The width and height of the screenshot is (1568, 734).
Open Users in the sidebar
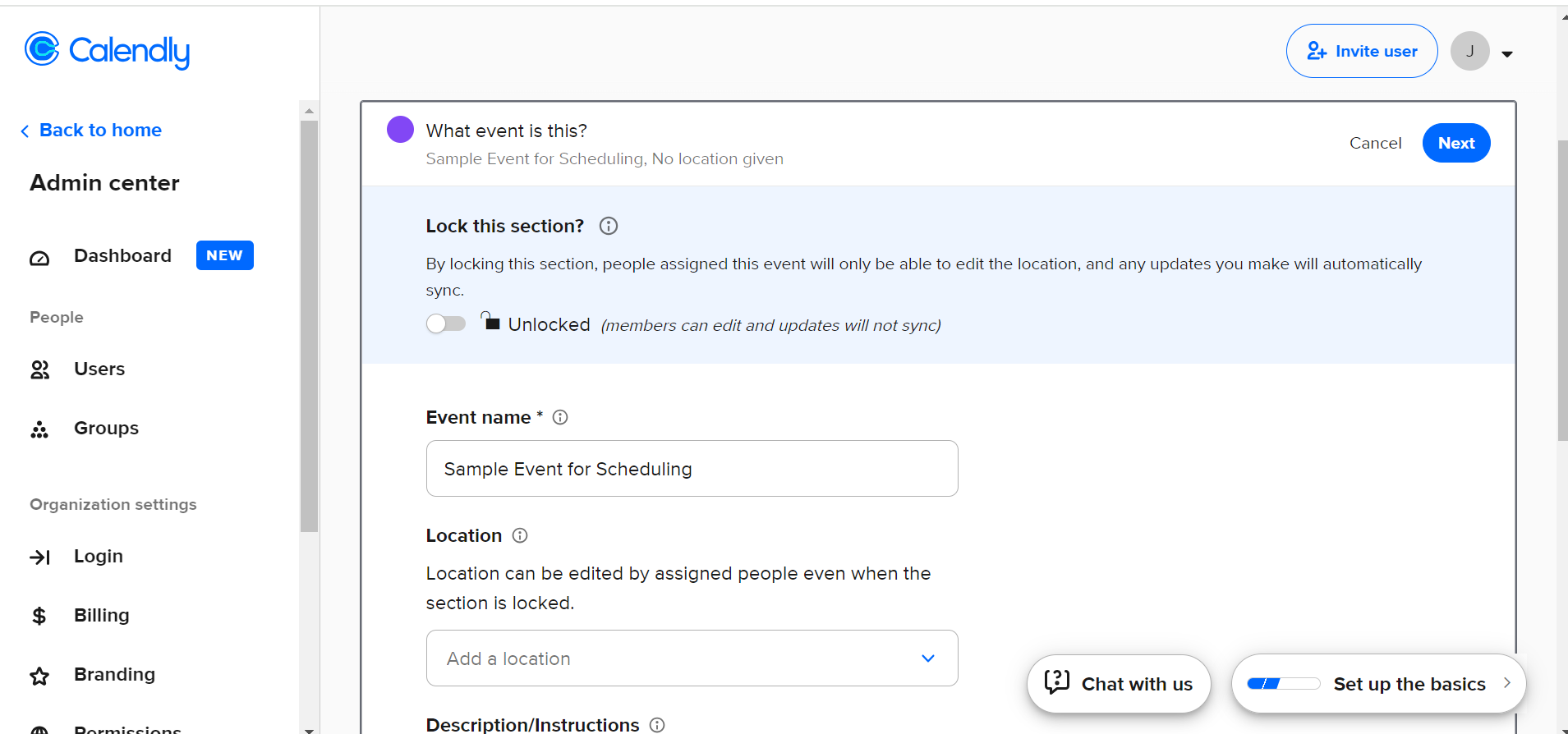(99, 369)
